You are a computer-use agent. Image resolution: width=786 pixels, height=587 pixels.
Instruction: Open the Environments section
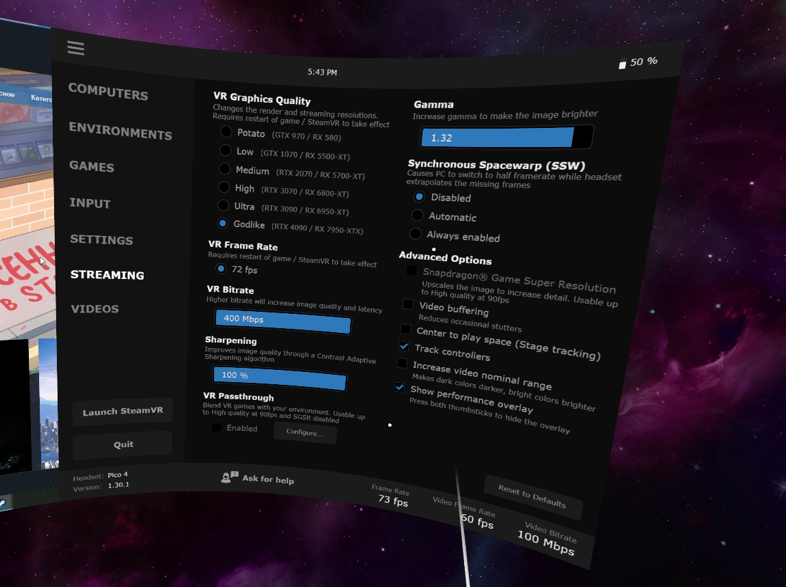pyautogui.click(x=120, y=130)
